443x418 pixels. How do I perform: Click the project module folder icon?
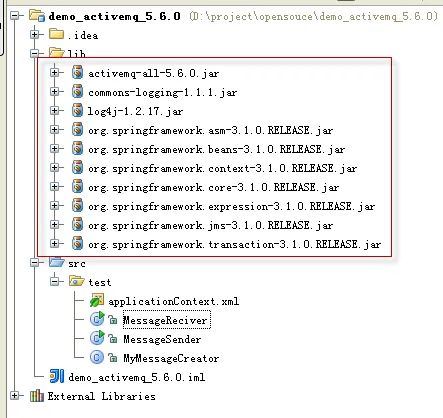pyautogui.click(x=37, y=16)
